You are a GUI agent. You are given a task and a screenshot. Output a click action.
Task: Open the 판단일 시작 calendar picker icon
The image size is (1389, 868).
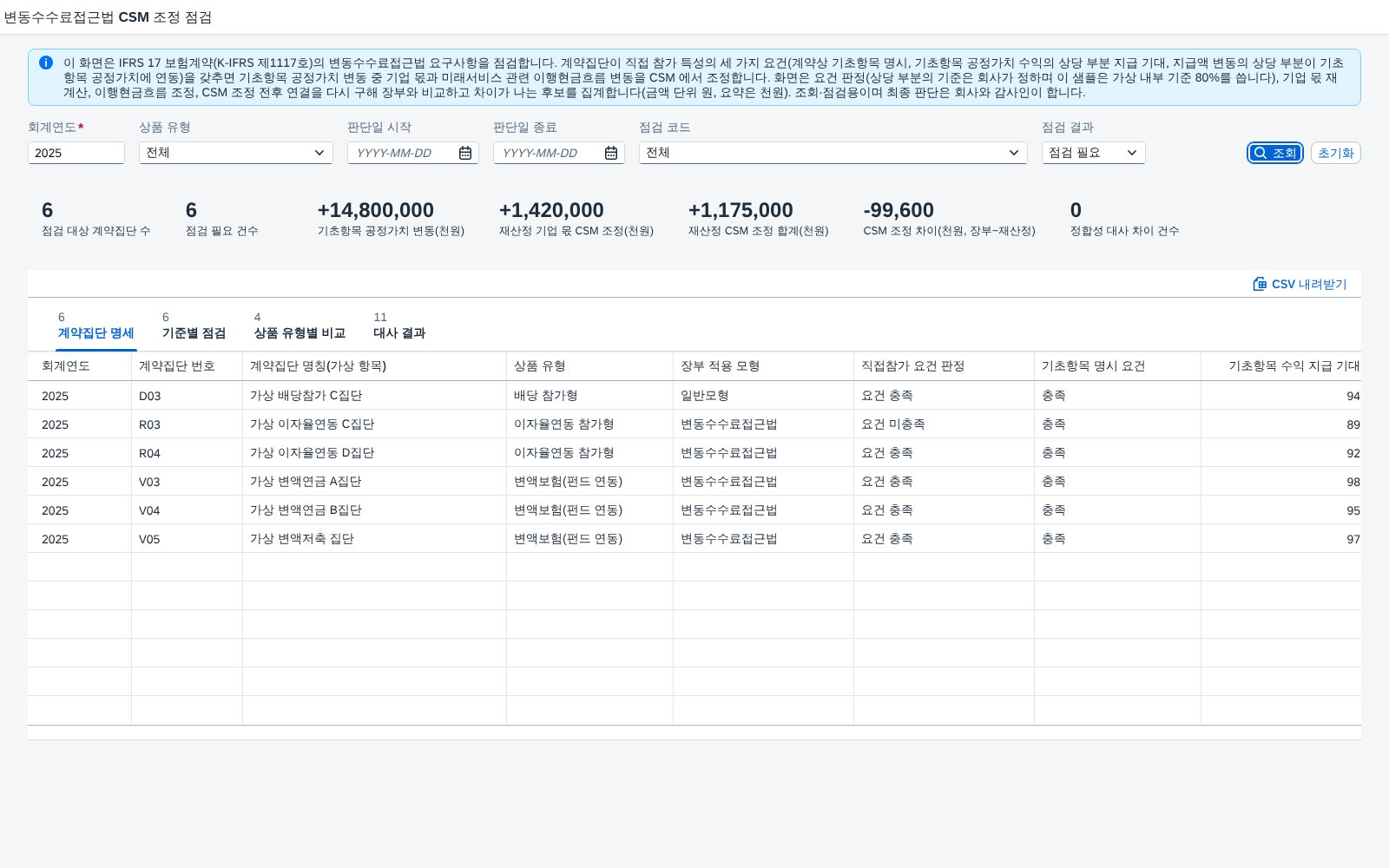coord(465,153)
